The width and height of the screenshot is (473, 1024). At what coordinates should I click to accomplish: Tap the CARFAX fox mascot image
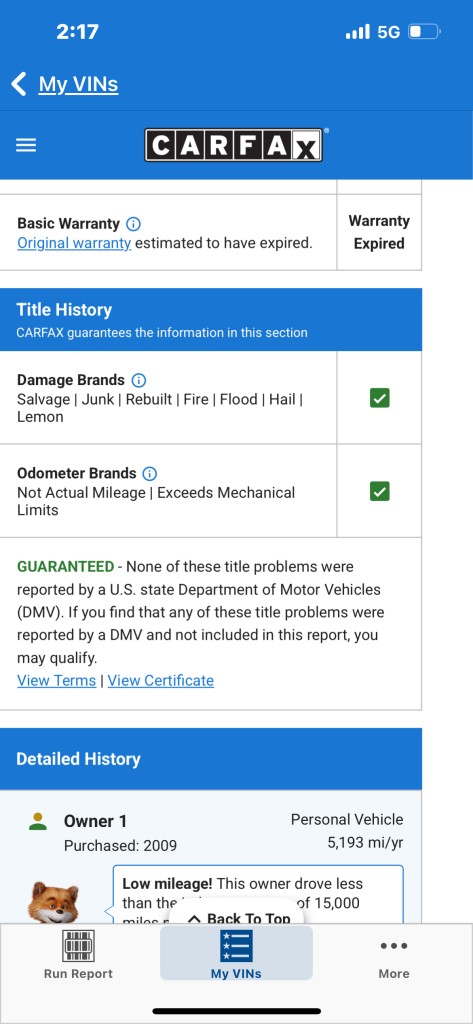click(52, 902)
